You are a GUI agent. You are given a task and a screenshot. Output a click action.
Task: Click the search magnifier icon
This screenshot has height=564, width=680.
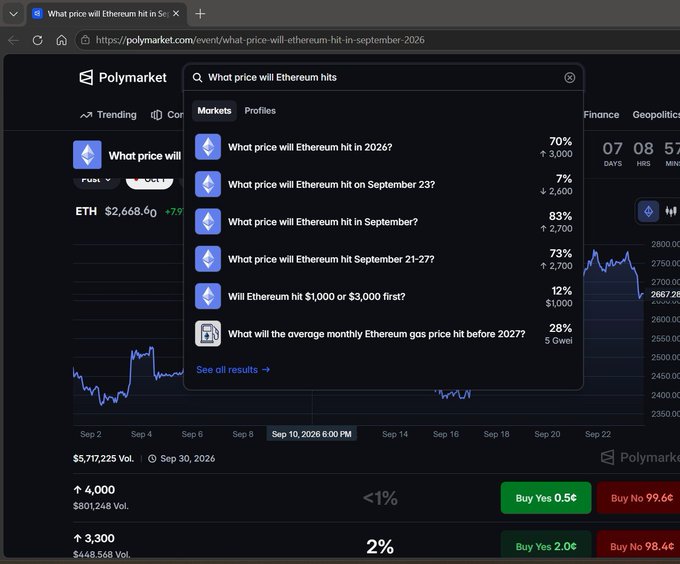coord(197,78)
